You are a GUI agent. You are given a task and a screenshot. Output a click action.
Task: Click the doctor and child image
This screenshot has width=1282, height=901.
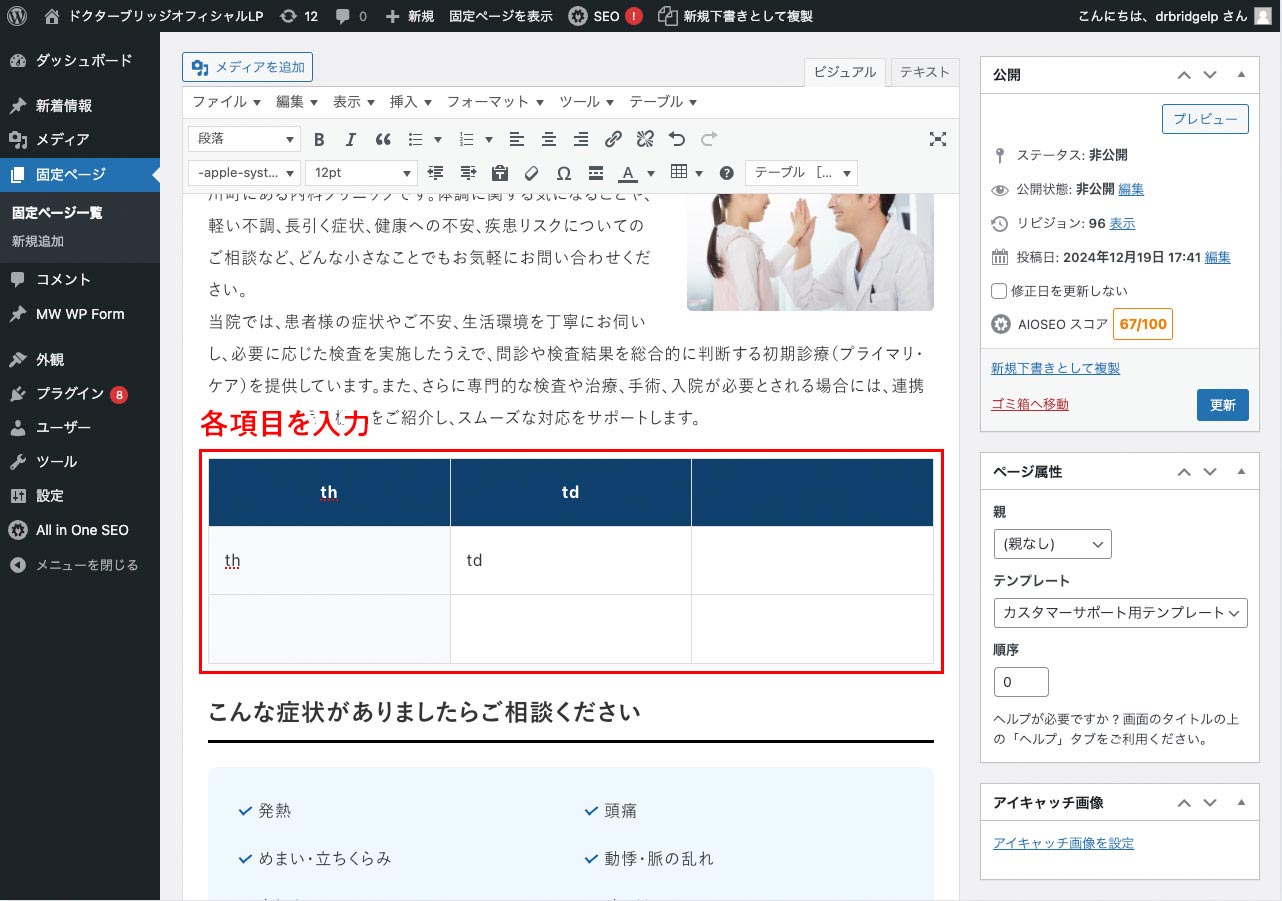tap(810, 251)
